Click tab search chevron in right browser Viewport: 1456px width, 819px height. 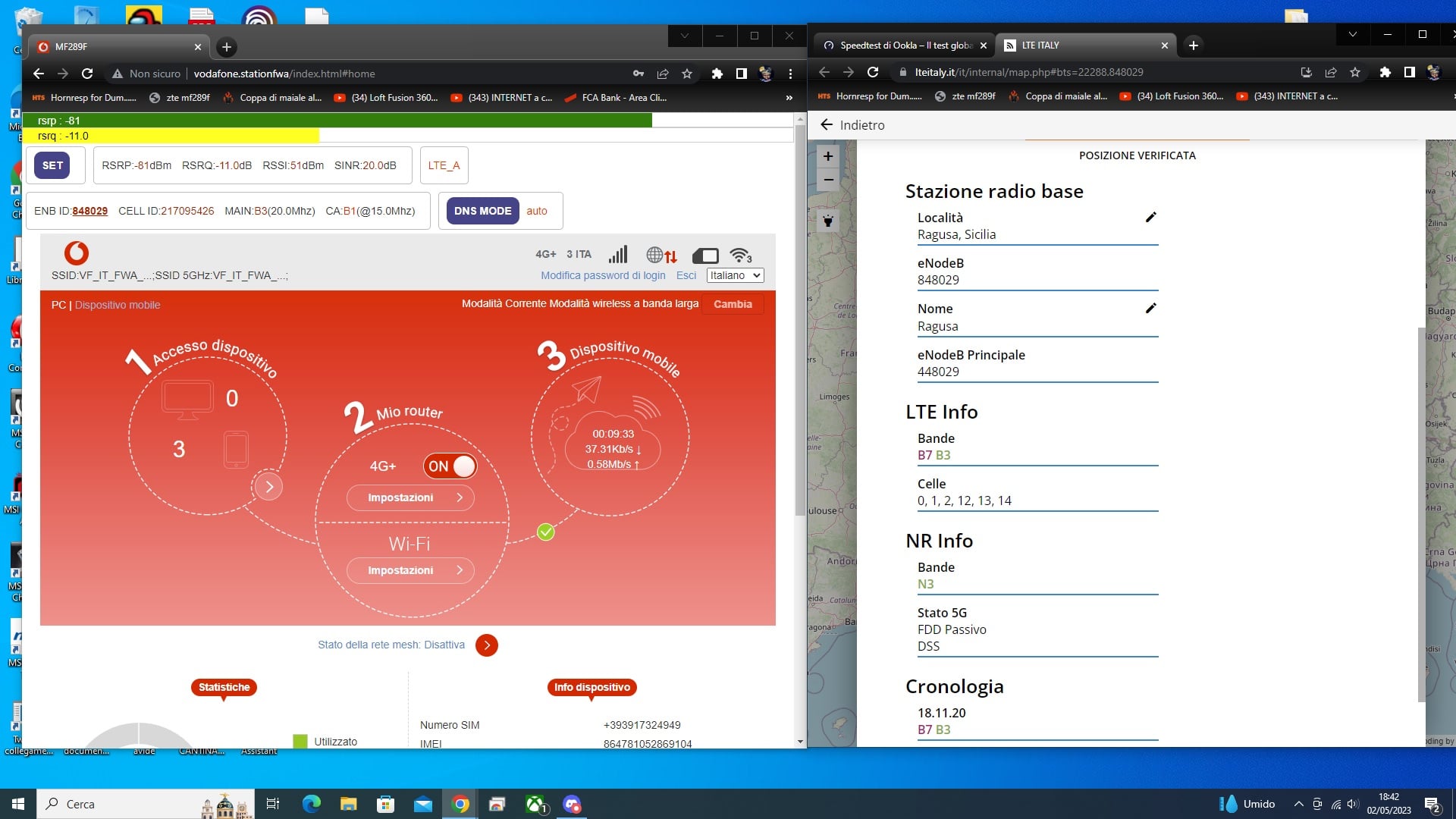(1352, 34)
